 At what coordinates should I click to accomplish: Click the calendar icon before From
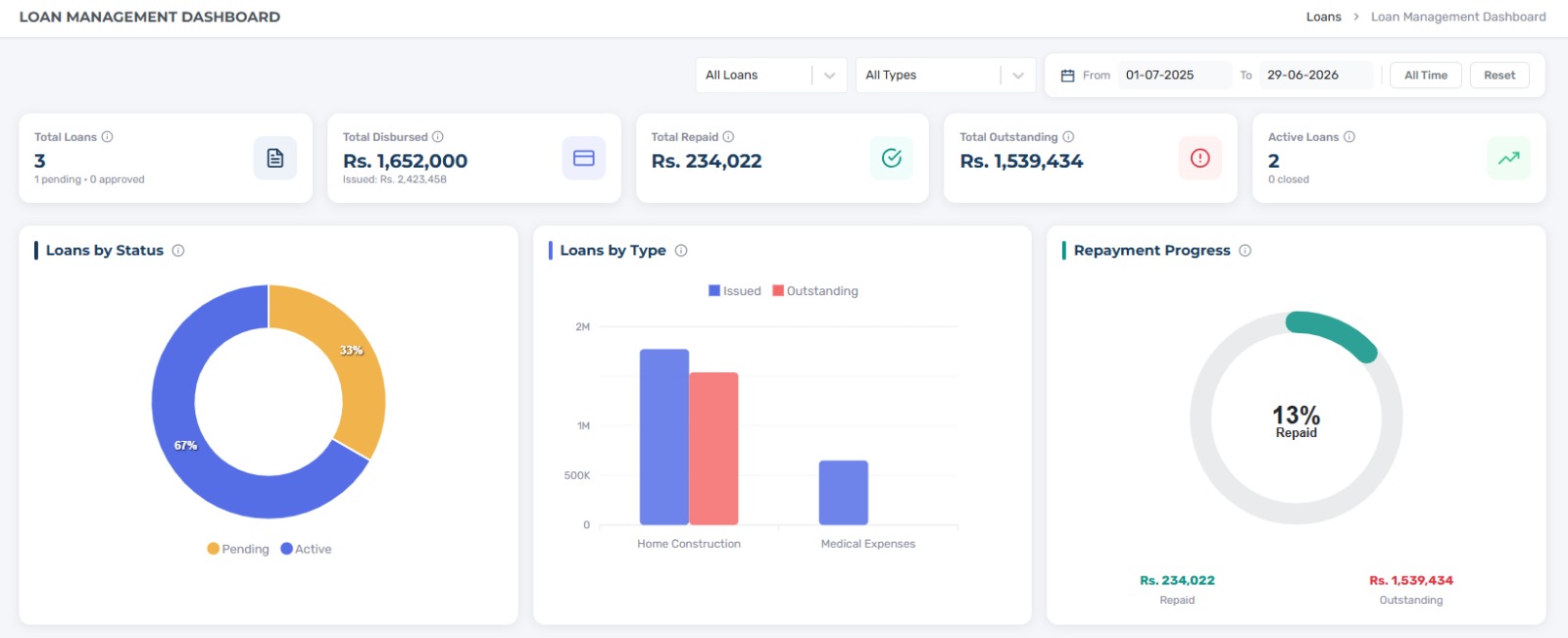pyautogui.click(x=1068, y=75)
